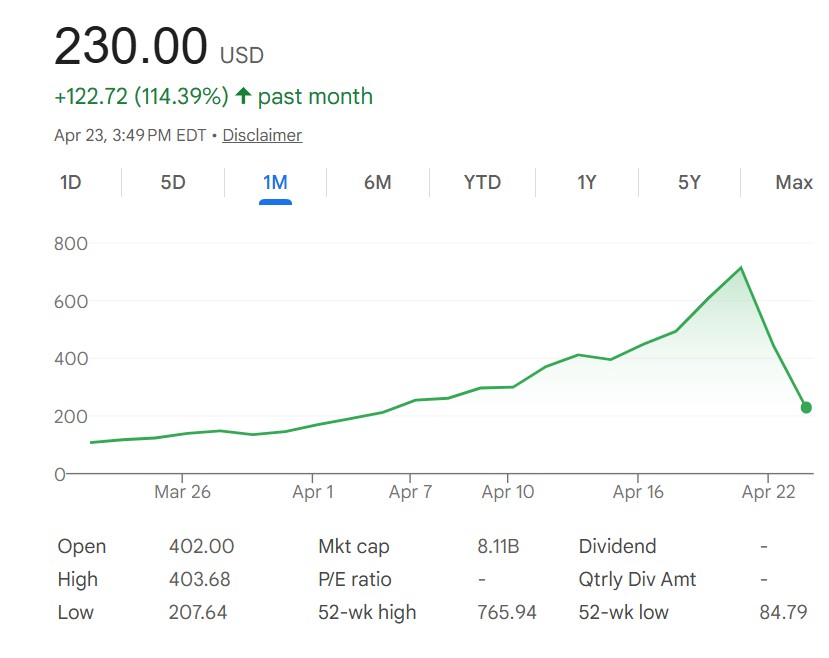Image resolution: width=829 pixels, height=658 pixels.
Task: Switch to the 1D time range tab
Action: click(70, 183)
